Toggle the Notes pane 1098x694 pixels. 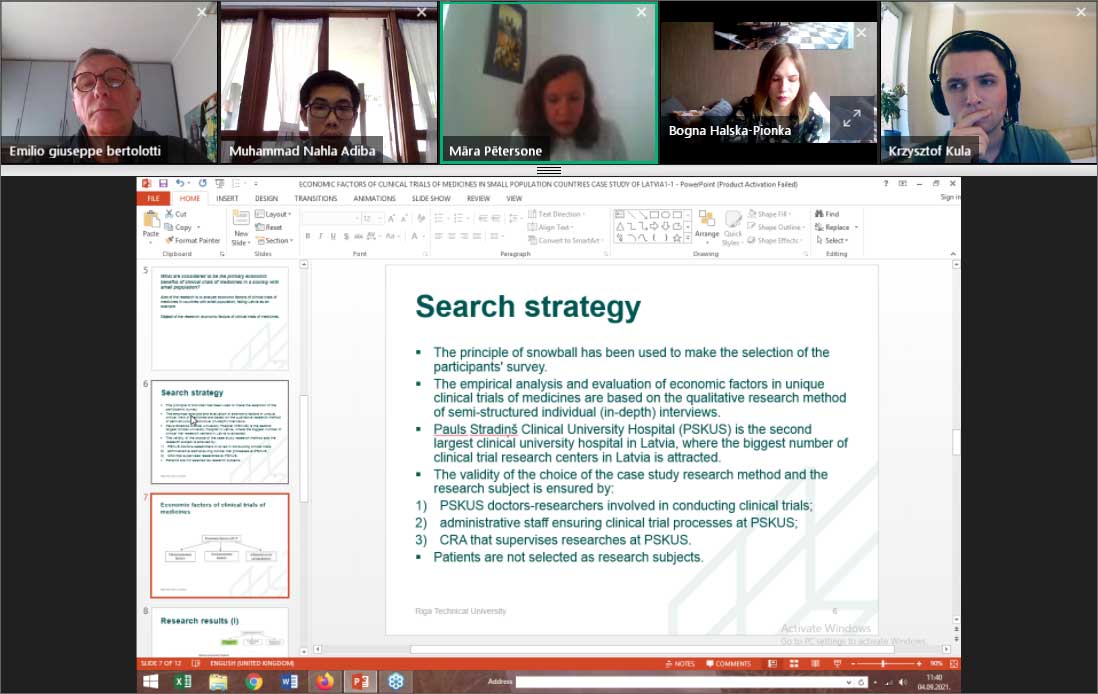pos(680,663)
